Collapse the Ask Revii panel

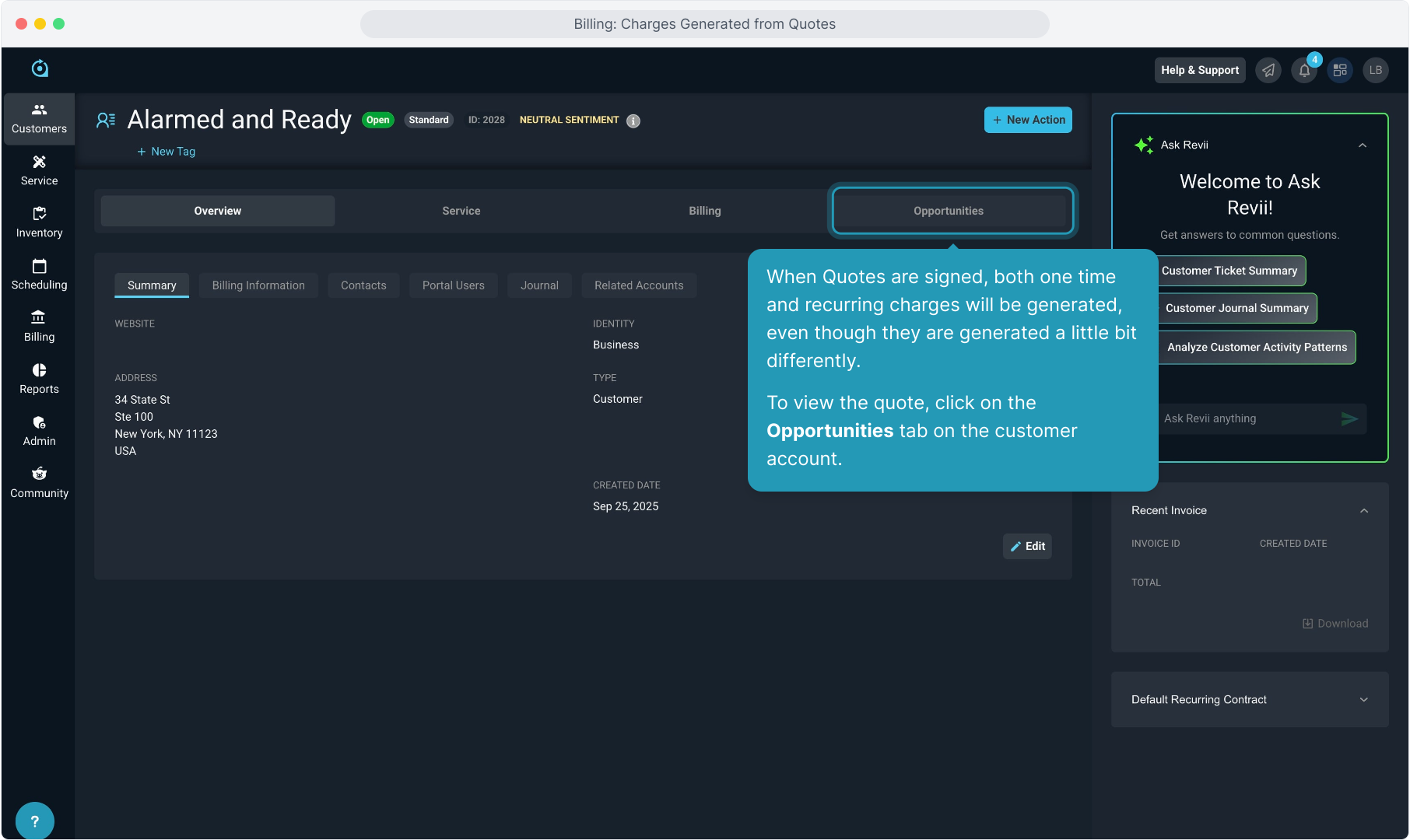pos(1363,145)
